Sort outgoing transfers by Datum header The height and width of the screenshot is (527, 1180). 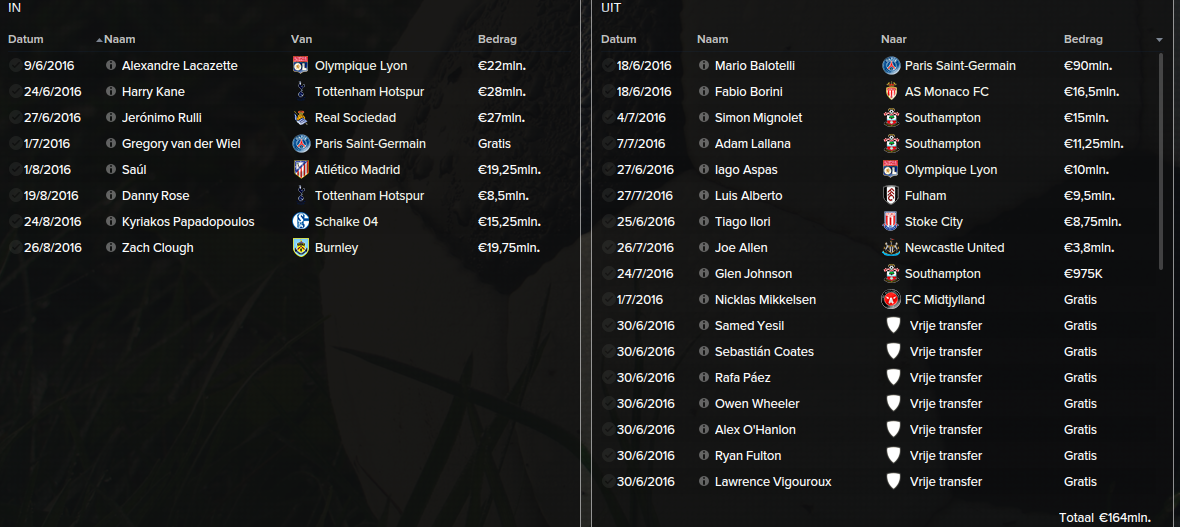pyautogui.click(x=619, y=39)
